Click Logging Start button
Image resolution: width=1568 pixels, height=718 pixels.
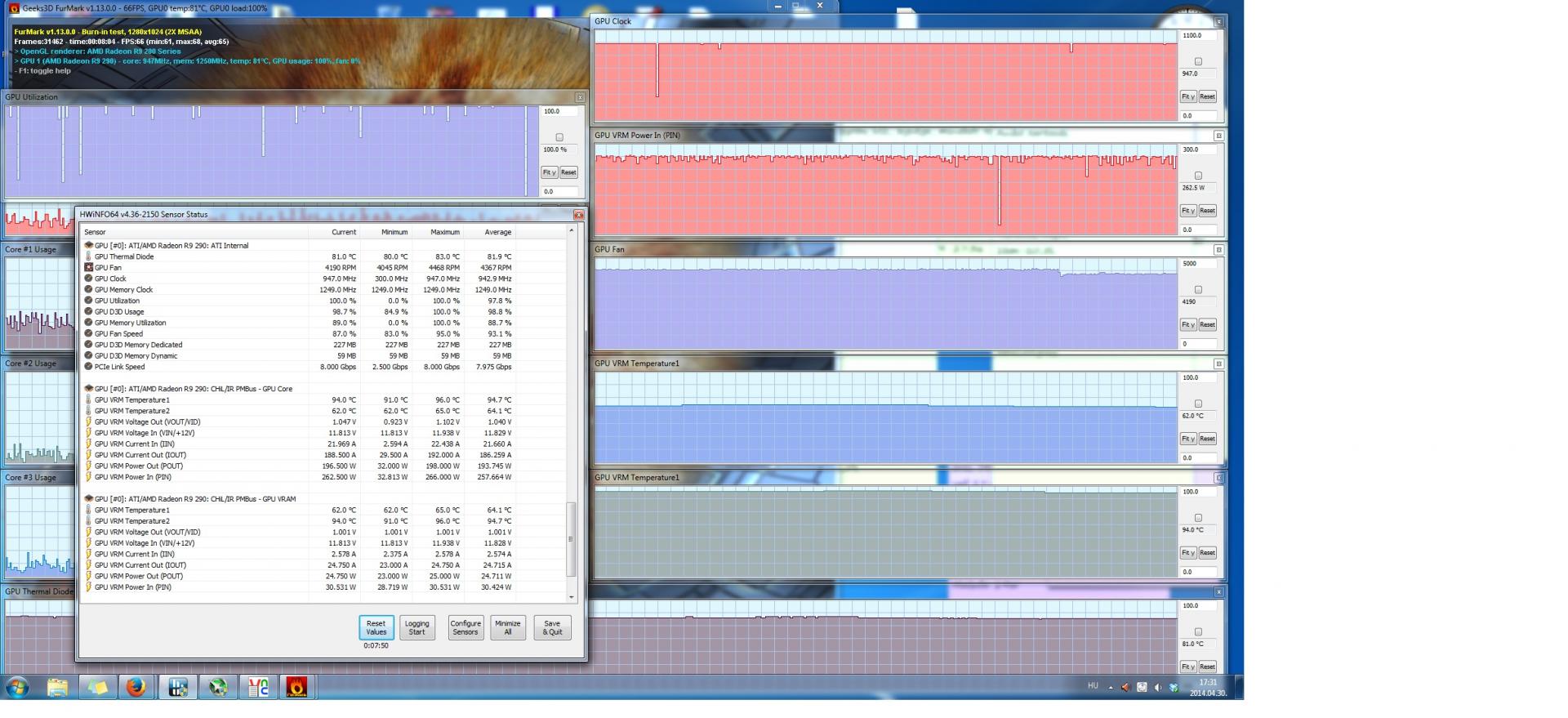point(417,627)
